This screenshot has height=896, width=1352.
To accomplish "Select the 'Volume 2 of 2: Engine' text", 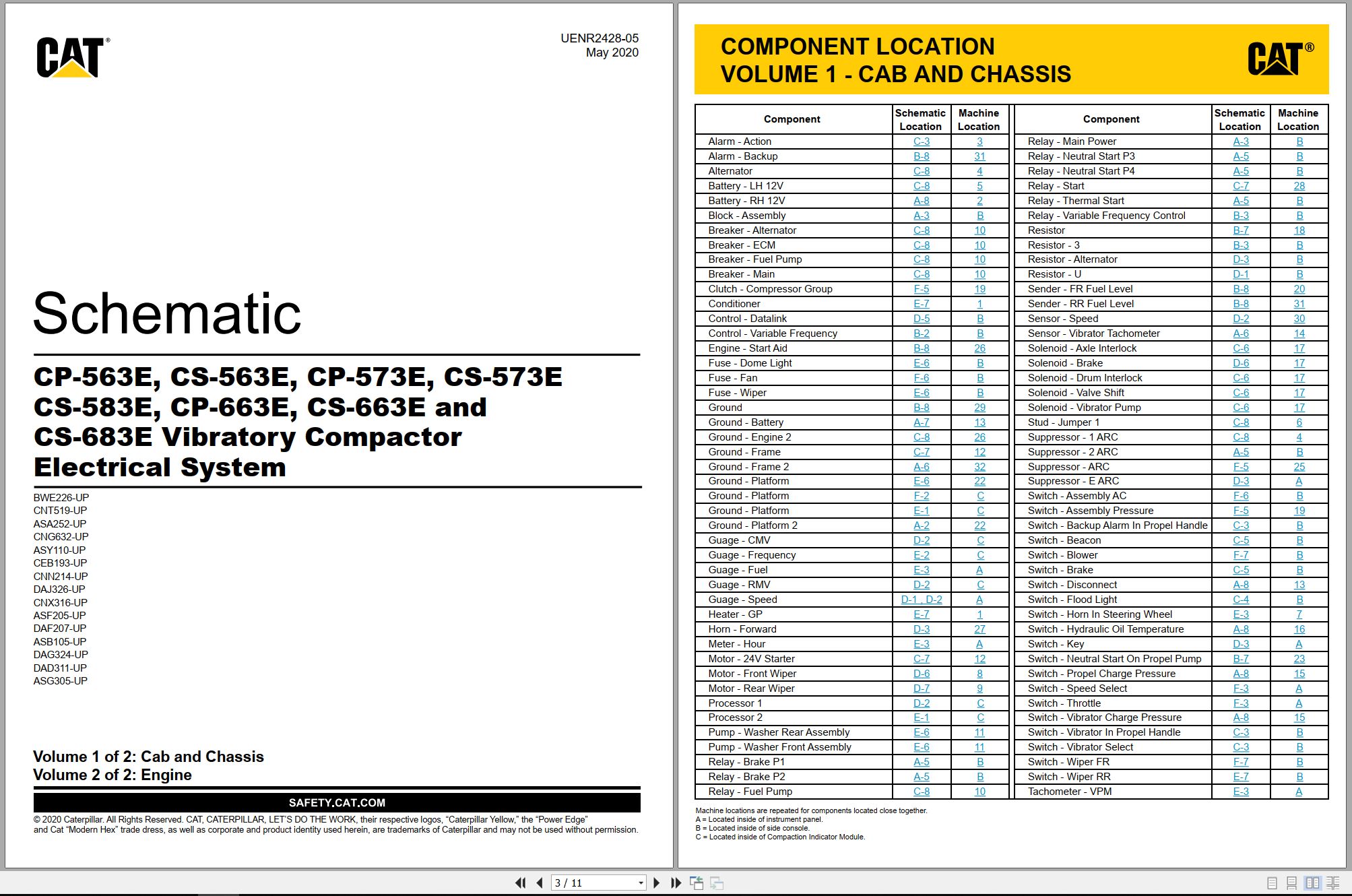I will click(112, 775).
